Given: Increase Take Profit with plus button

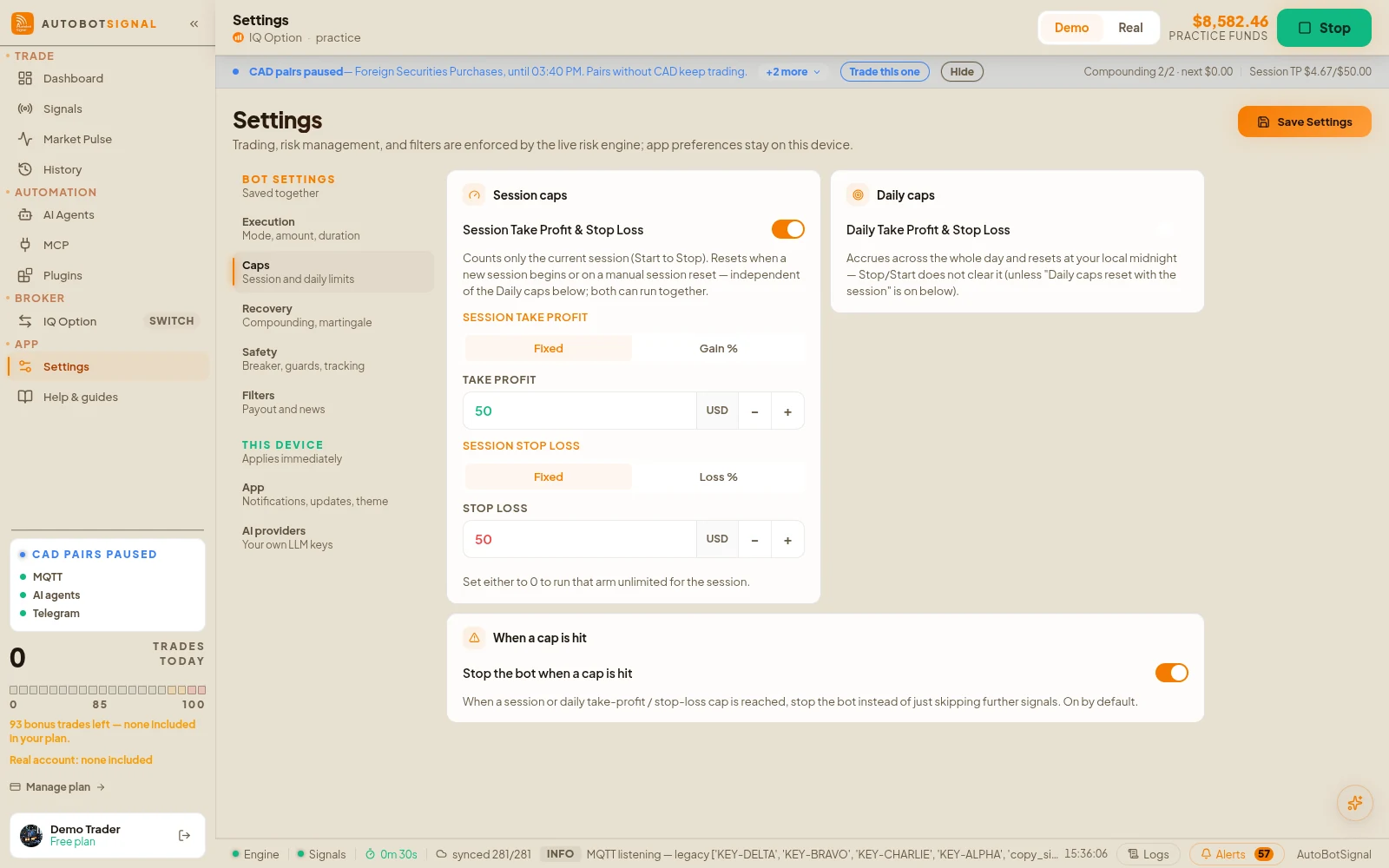Looking at the screenshot, I should 787,411.
